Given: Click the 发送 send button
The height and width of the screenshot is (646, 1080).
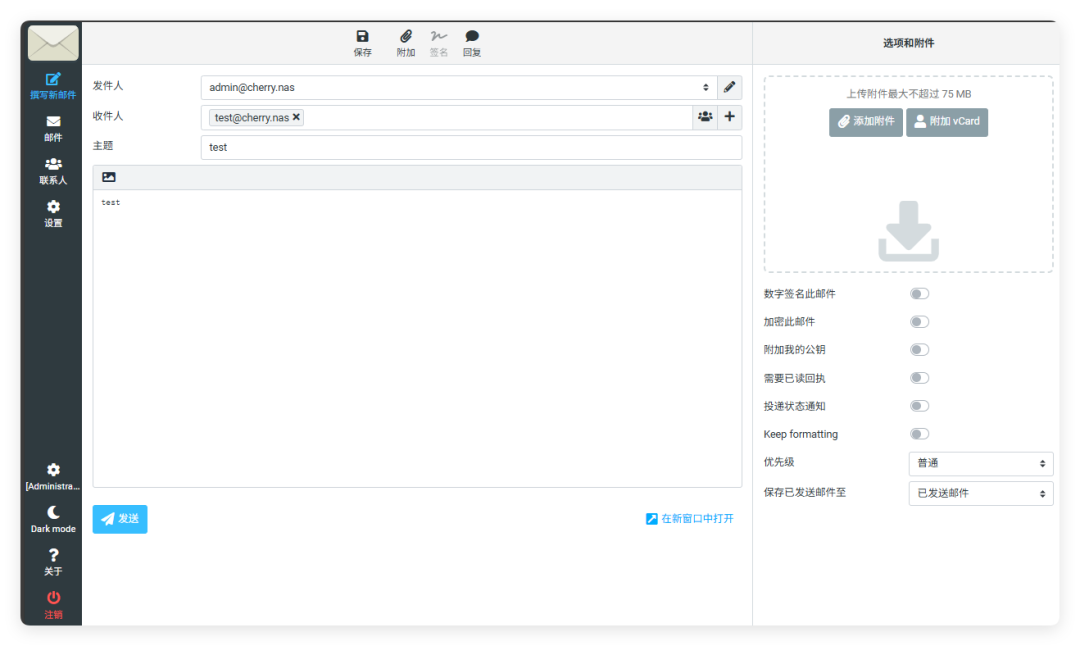Looking at the screenshot, I should point(120,519).
